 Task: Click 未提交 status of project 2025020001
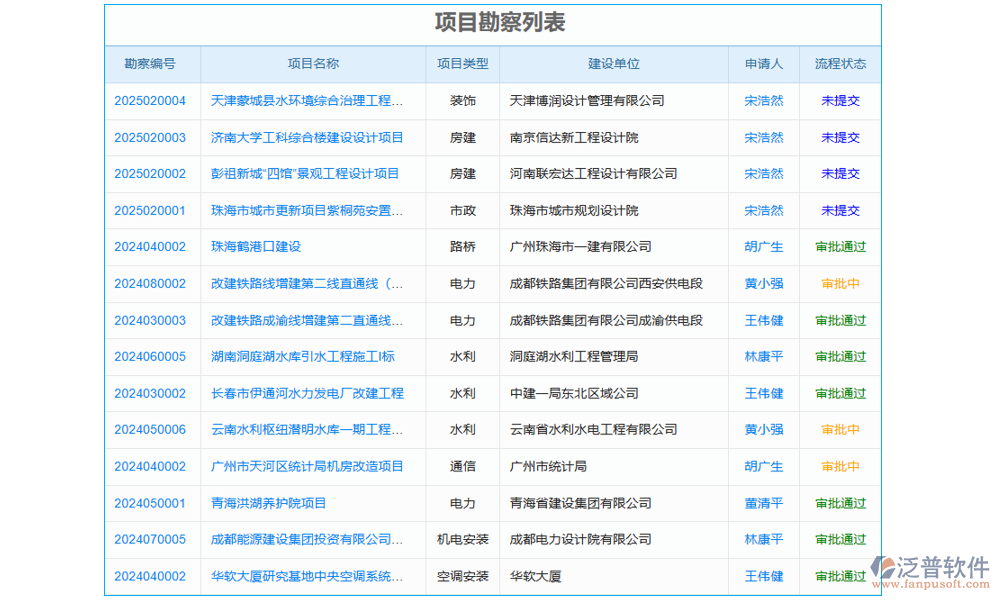839,210
